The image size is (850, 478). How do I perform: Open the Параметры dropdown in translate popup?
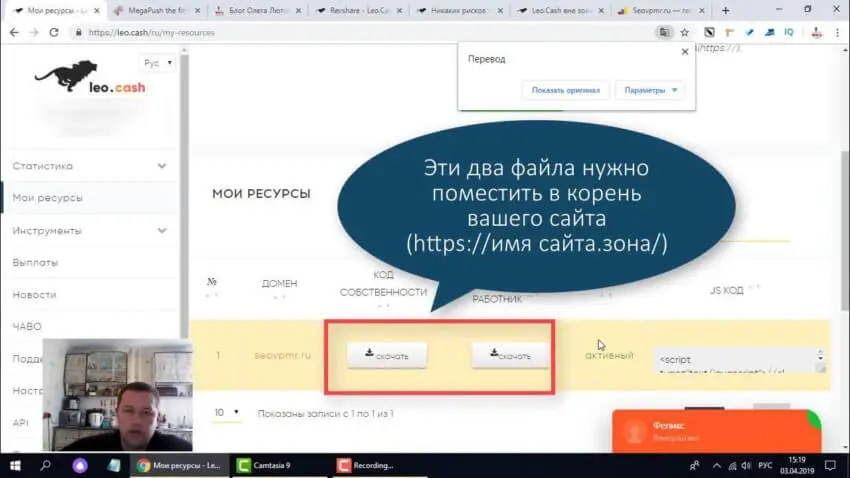pyautogui.click(x=651, y=90)
